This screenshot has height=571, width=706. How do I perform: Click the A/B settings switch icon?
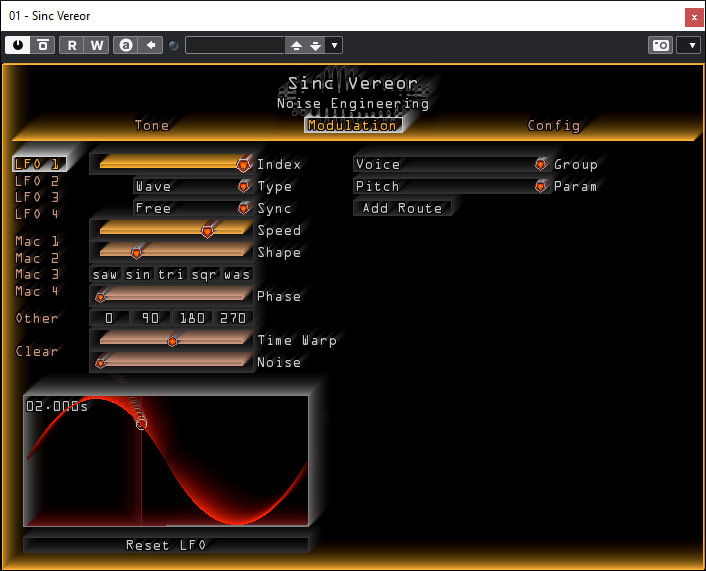[x=125, y=45]
